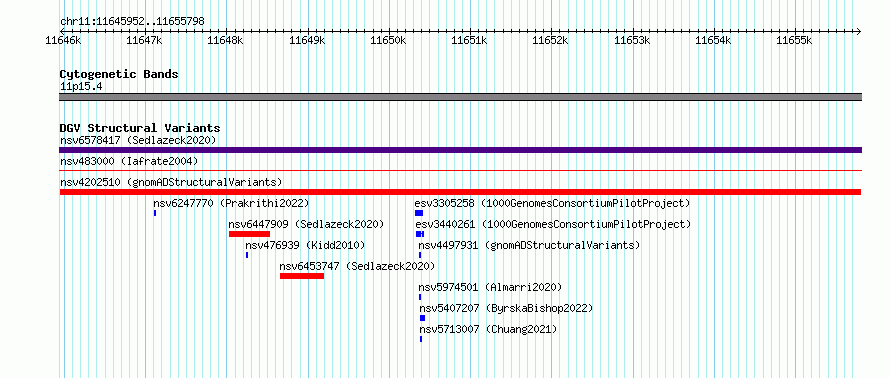Image resolution: width=890 pixels, height=378 pixels.
Task: Select blue marker under nsv4497931
Action: point(420,255)
